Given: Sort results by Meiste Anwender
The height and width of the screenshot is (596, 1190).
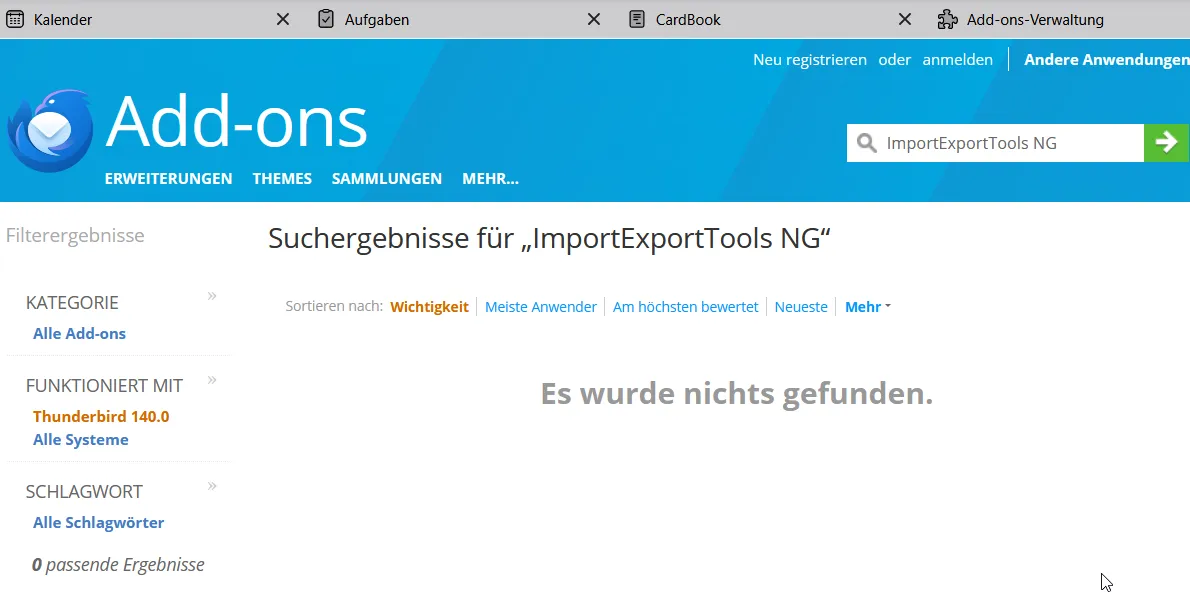Looking at the screenshot, I should click(x=540, y=307).
